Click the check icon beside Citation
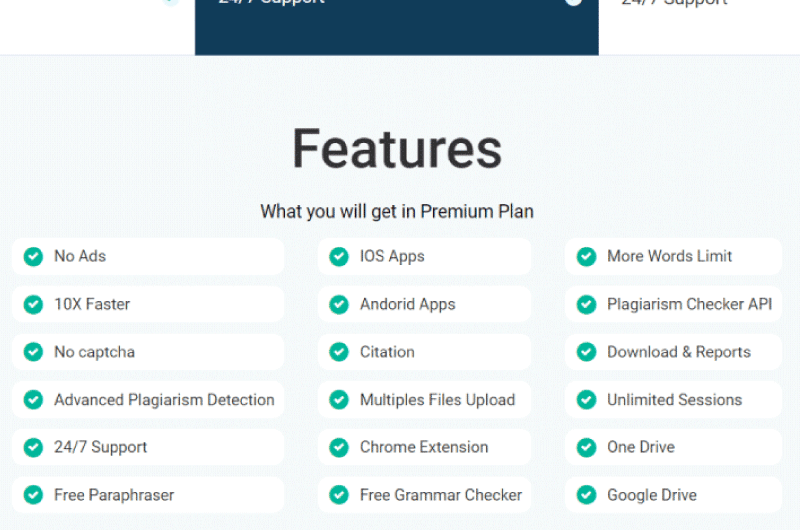The width and height of the screenshot is (800, 530). pyautogui.click(x=339, y=352)
